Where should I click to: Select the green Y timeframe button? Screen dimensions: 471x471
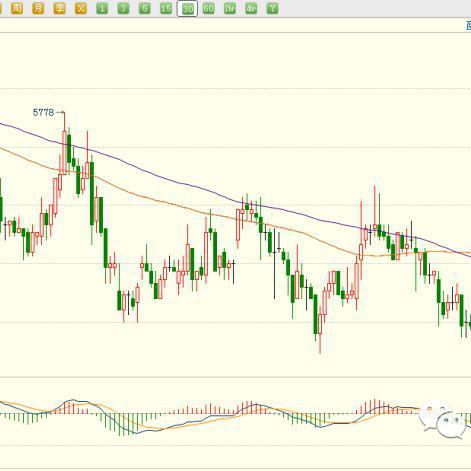pyautogui.click(x=272, y=8)
